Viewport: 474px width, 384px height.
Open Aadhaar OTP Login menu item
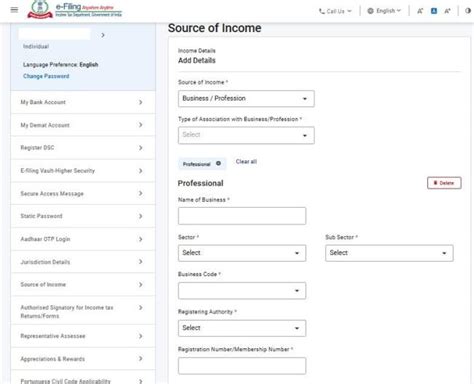pos(83,239)
